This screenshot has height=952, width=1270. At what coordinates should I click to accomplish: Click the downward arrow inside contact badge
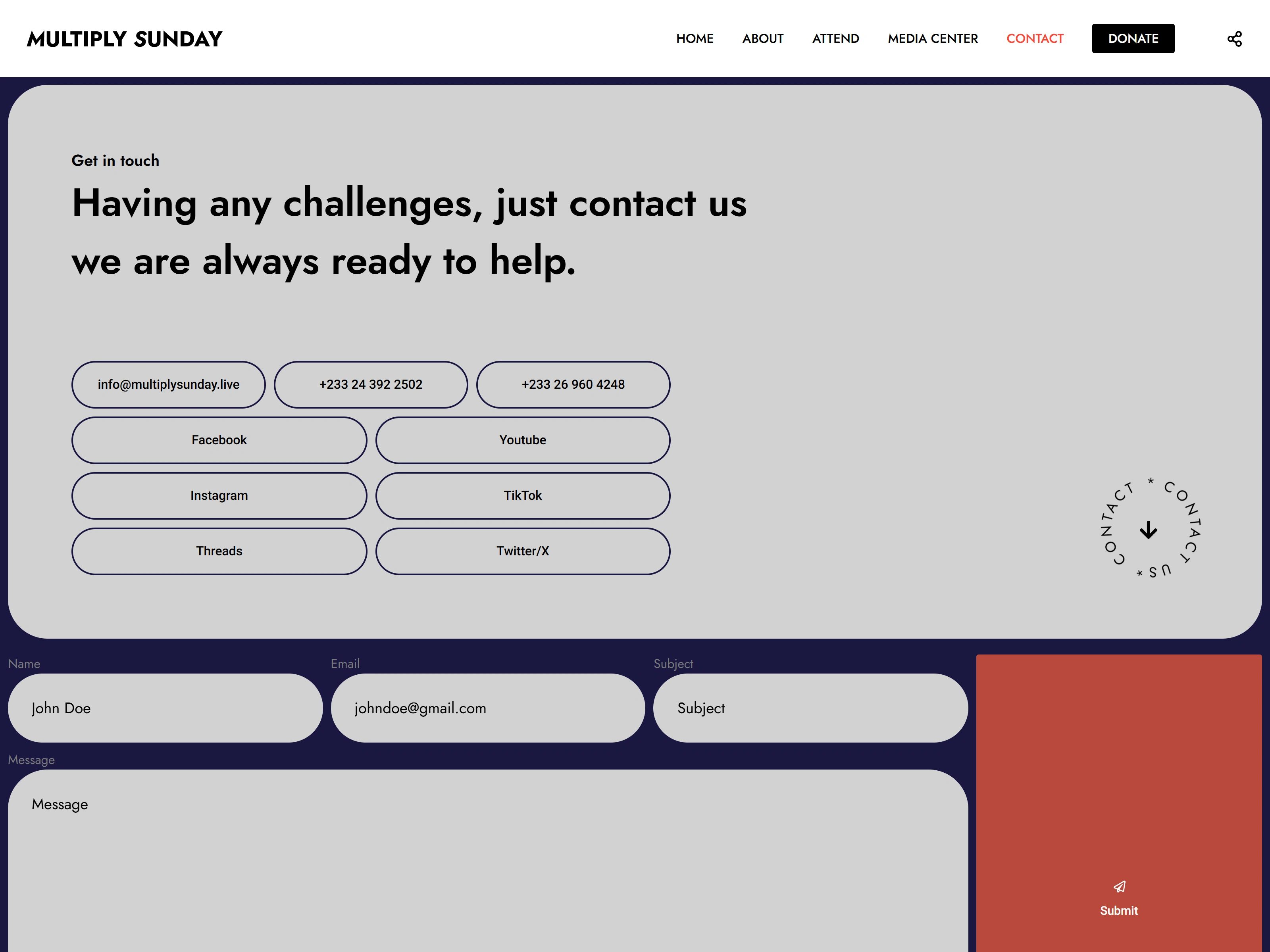pyautogui.click(x=1148, y=529)
